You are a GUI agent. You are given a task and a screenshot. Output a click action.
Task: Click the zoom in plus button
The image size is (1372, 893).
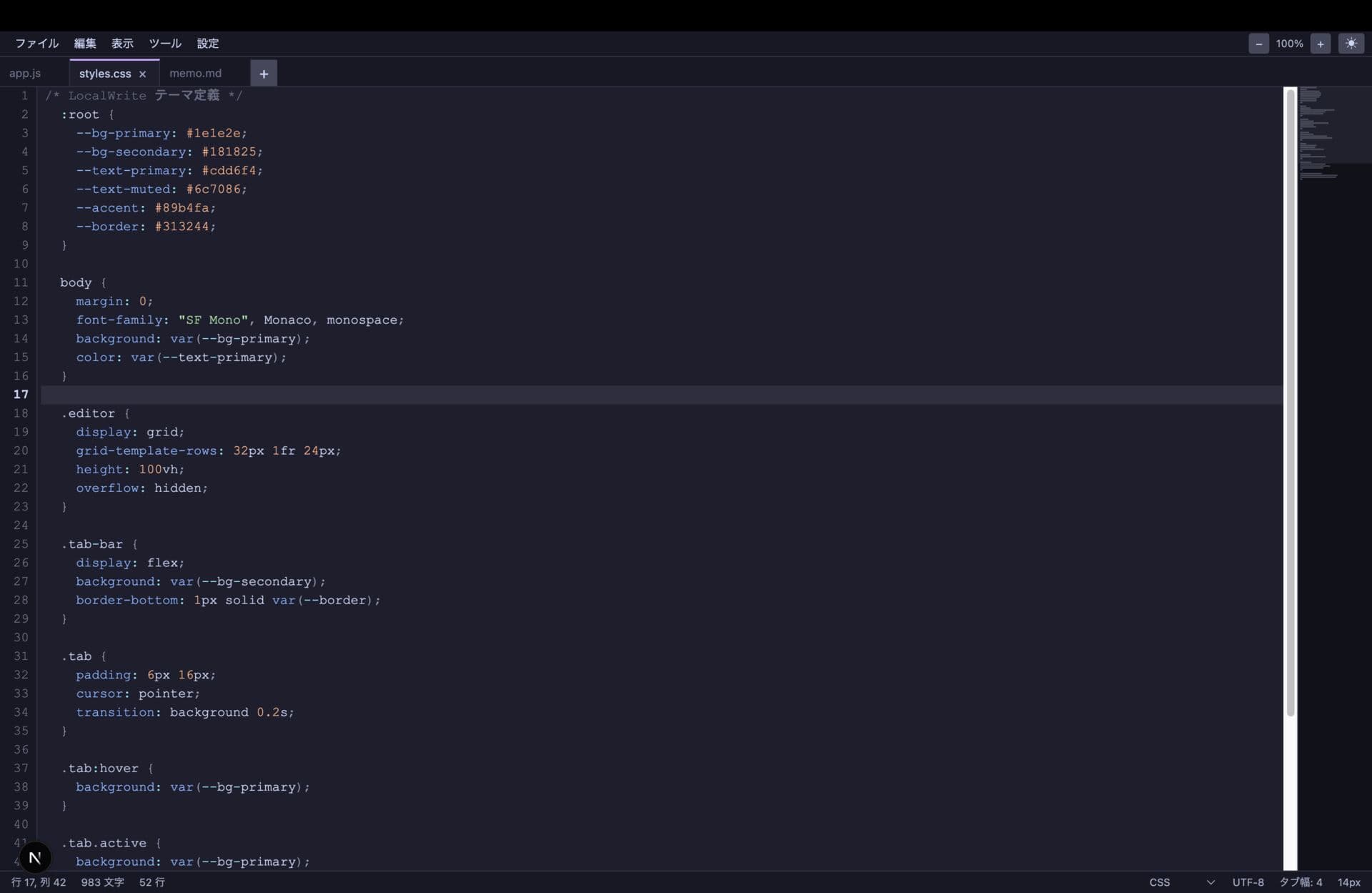click(1320, 44)
